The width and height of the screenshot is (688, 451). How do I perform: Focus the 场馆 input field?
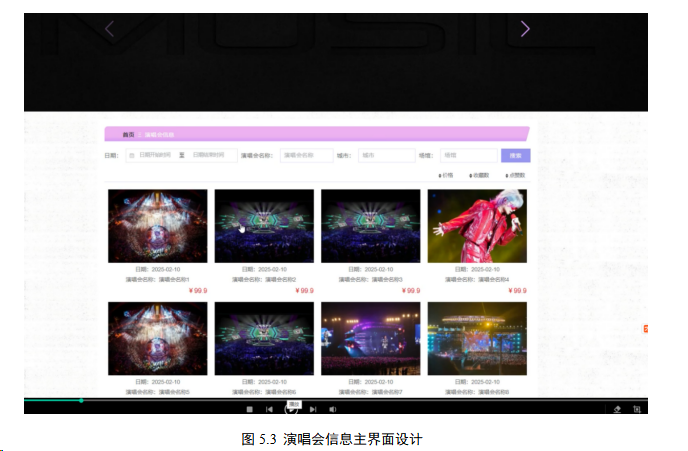click(x=469, y=155)
